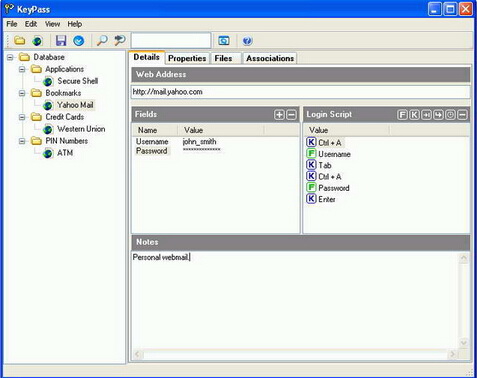Click the Notes horizontal scrollbar left arrow
477x378 pixels.
click(x=138, y=354)
